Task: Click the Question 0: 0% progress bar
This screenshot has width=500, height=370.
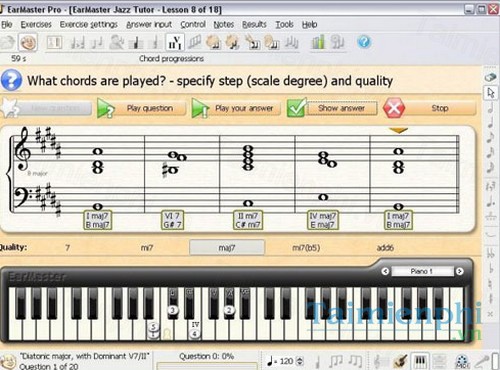Action: [x=207, y=366]
